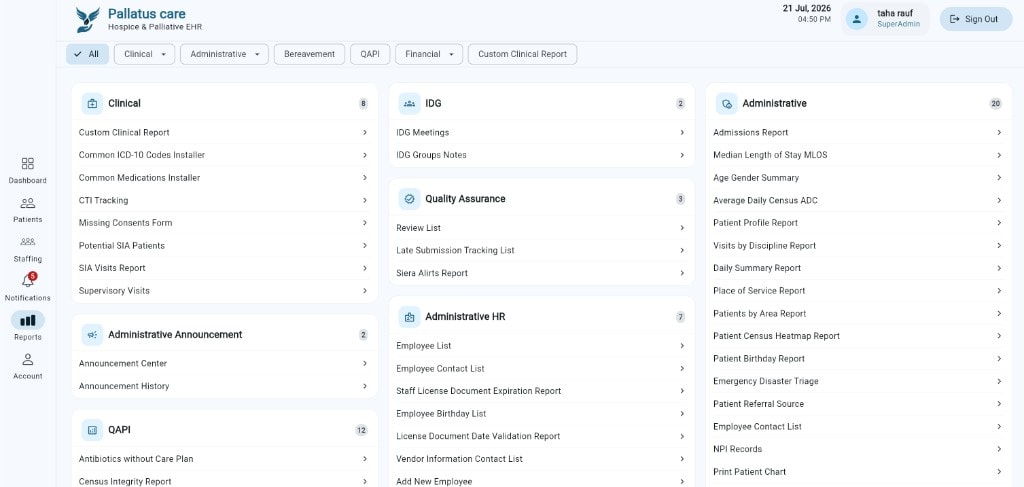Open Average Daily Census ADC
The image size is (1024, 487).
click(859, 200)
